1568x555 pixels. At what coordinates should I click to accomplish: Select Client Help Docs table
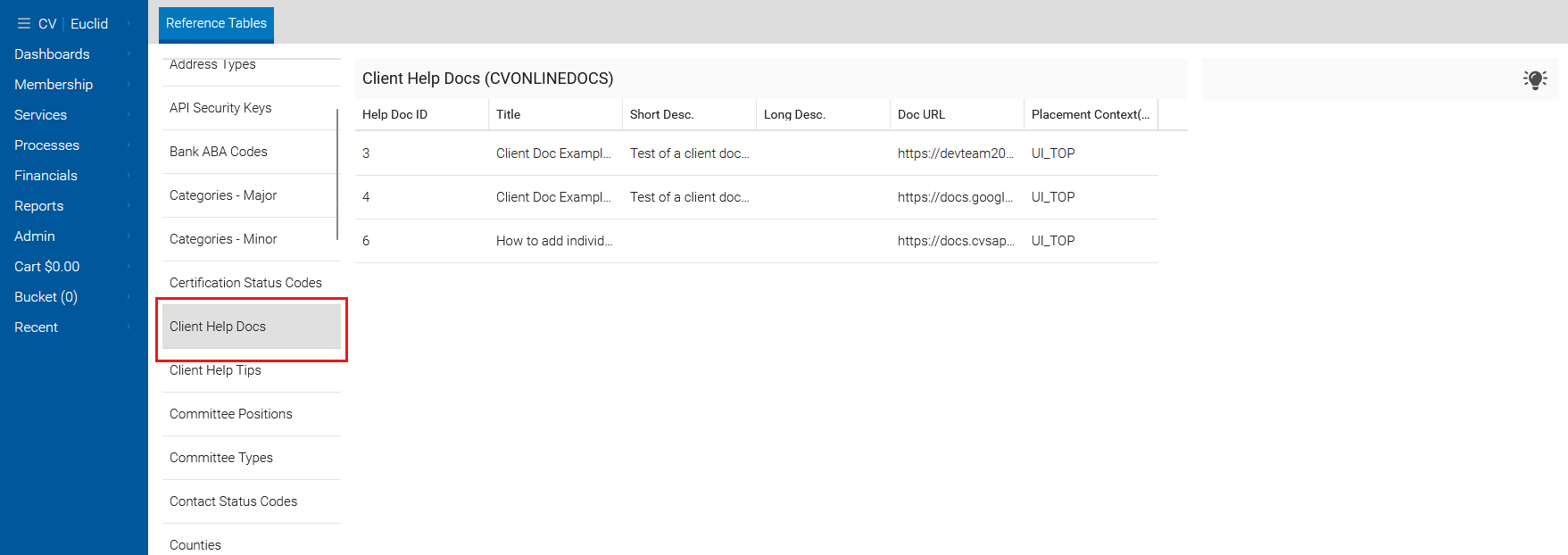(x=251, y=327)
